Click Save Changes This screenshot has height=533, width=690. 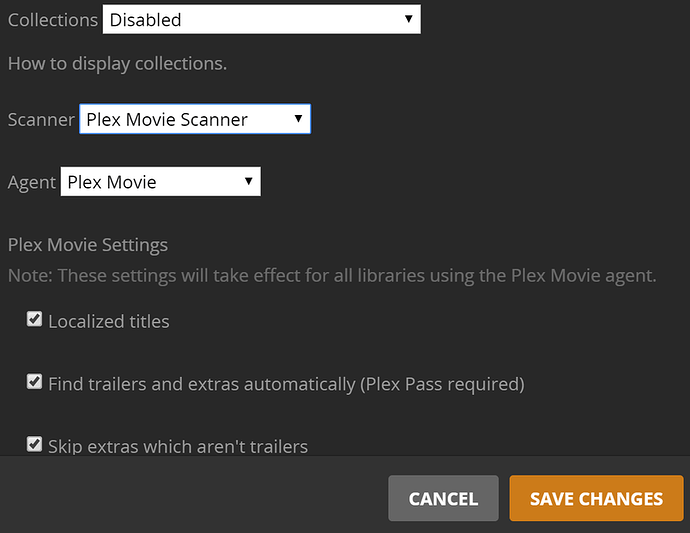(596, 499)
